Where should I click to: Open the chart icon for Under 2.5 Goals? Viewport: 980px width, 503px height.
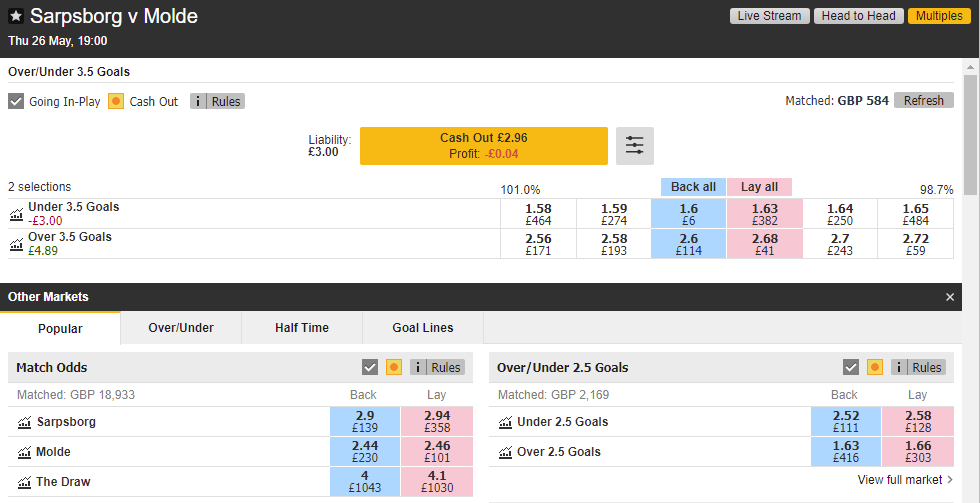tap(506, 422)
